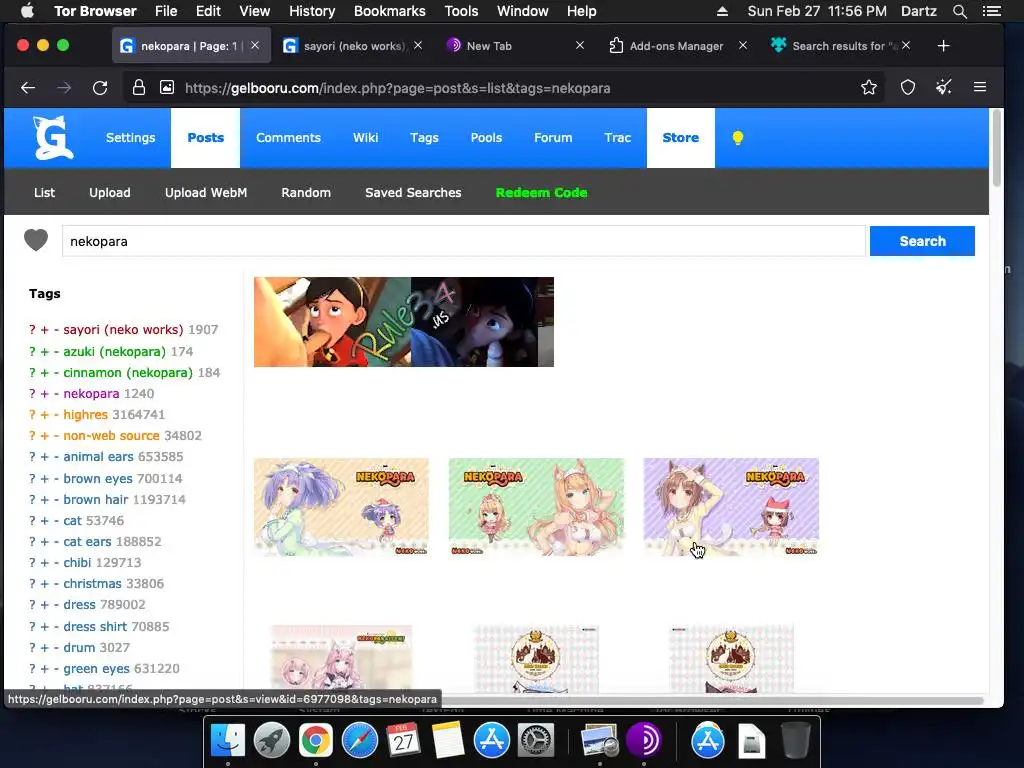Open Trash in the dock

click(x=795, y=741)
